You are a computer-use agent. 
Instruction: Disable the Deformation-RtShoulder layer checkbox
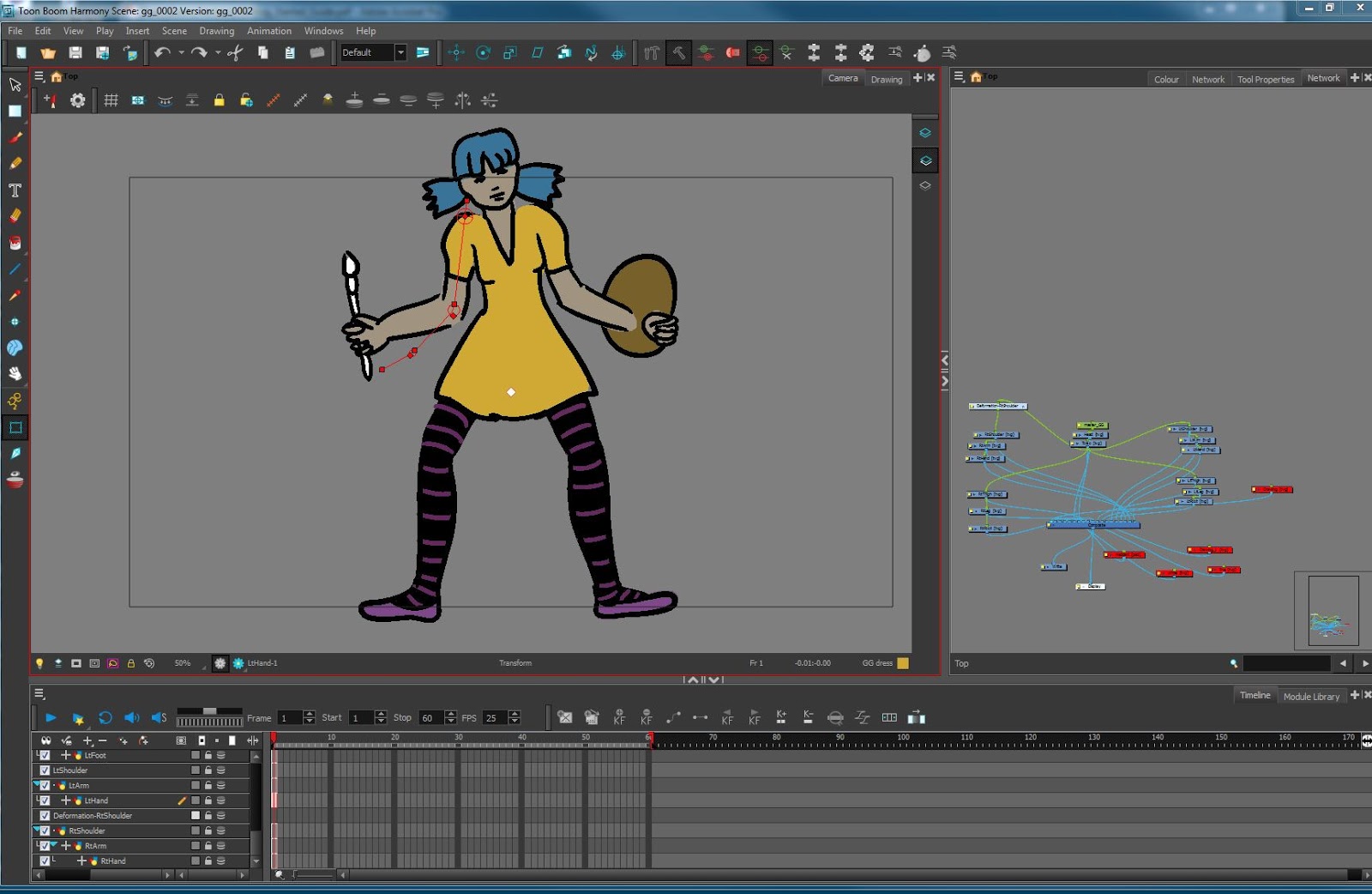(45, 816)
